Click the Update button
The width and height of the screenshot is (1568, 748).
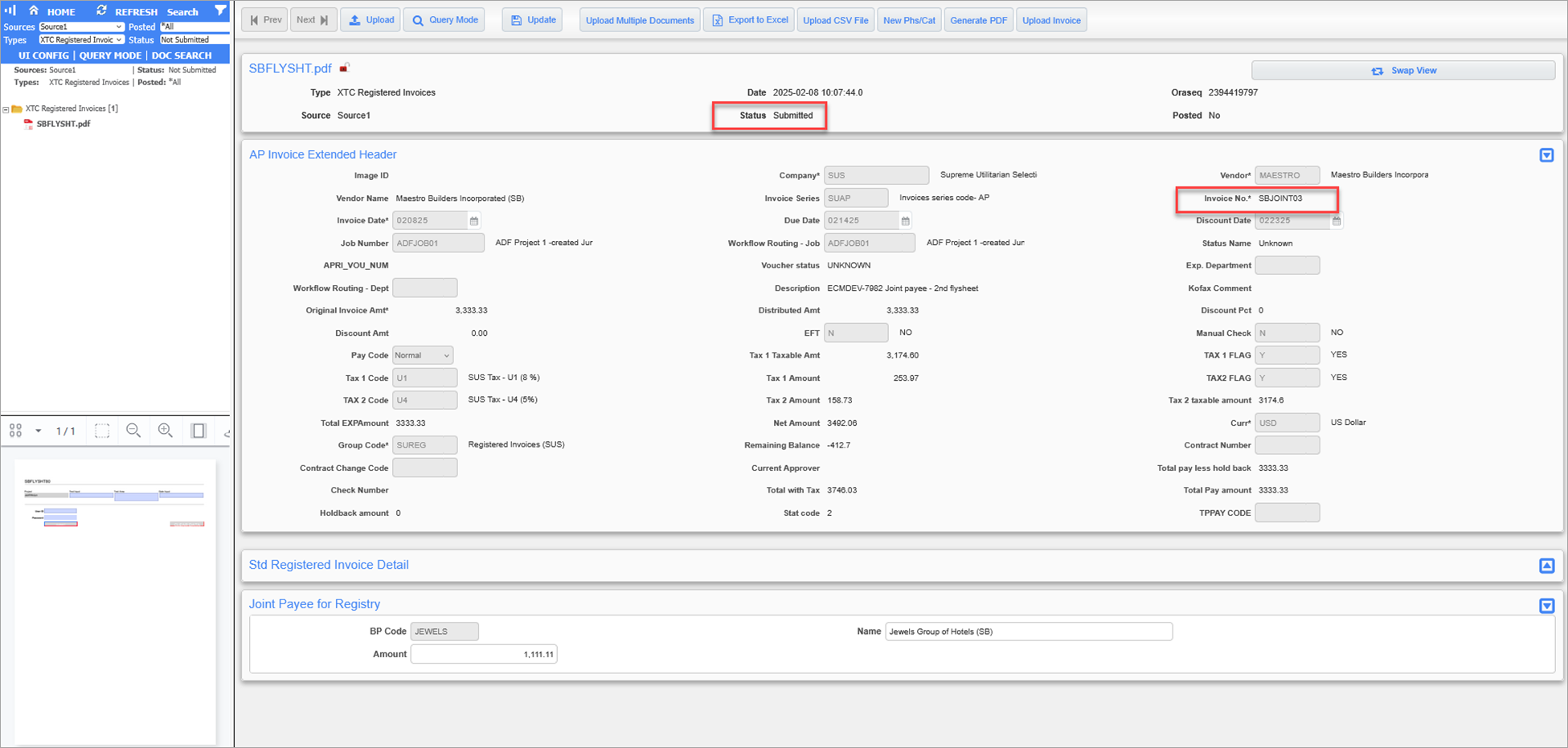[x=532, y=20]
